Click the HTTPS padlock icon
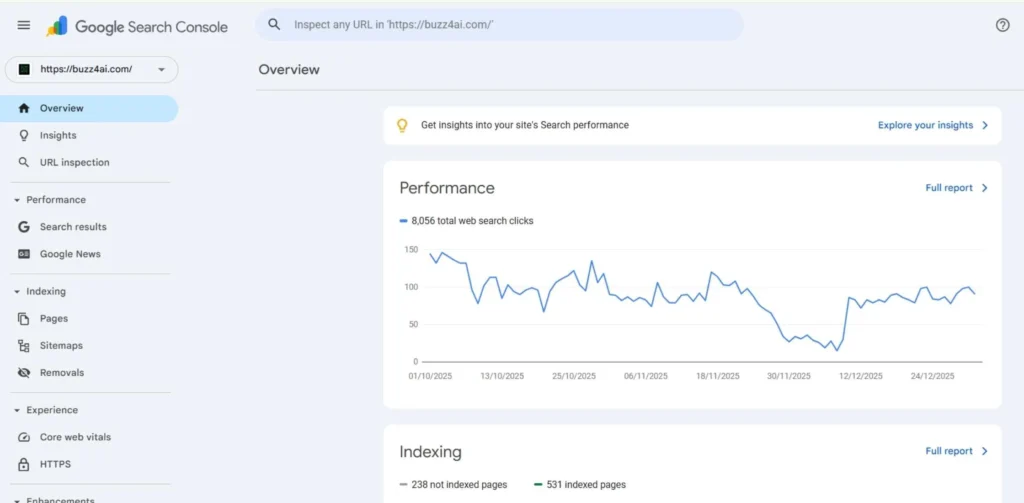This screenshot has height=503, width=1024. click(24, 464)
